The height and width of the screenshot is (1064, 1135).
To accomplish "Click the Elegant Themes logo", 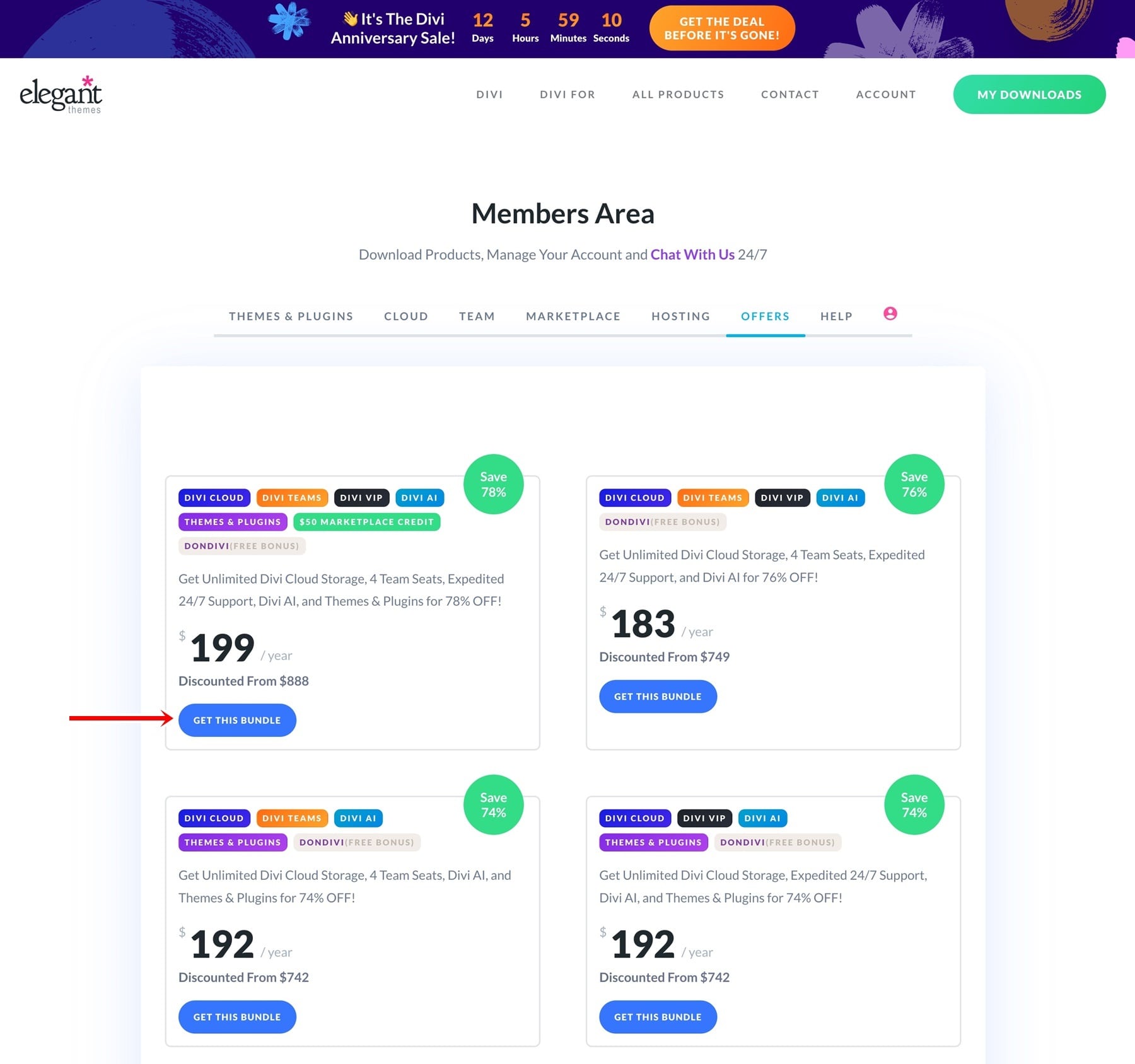I will [x=61, y=95].
